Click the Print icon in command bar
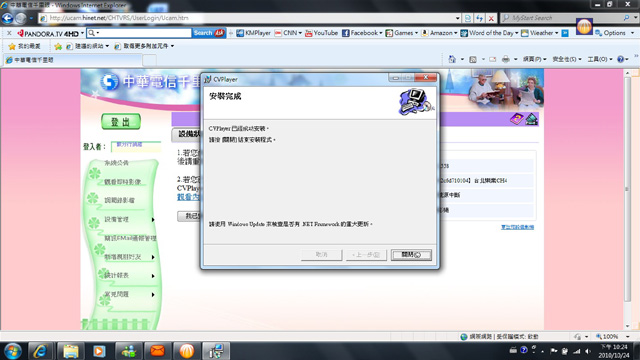Screen dimensions: 640x360 506,59
